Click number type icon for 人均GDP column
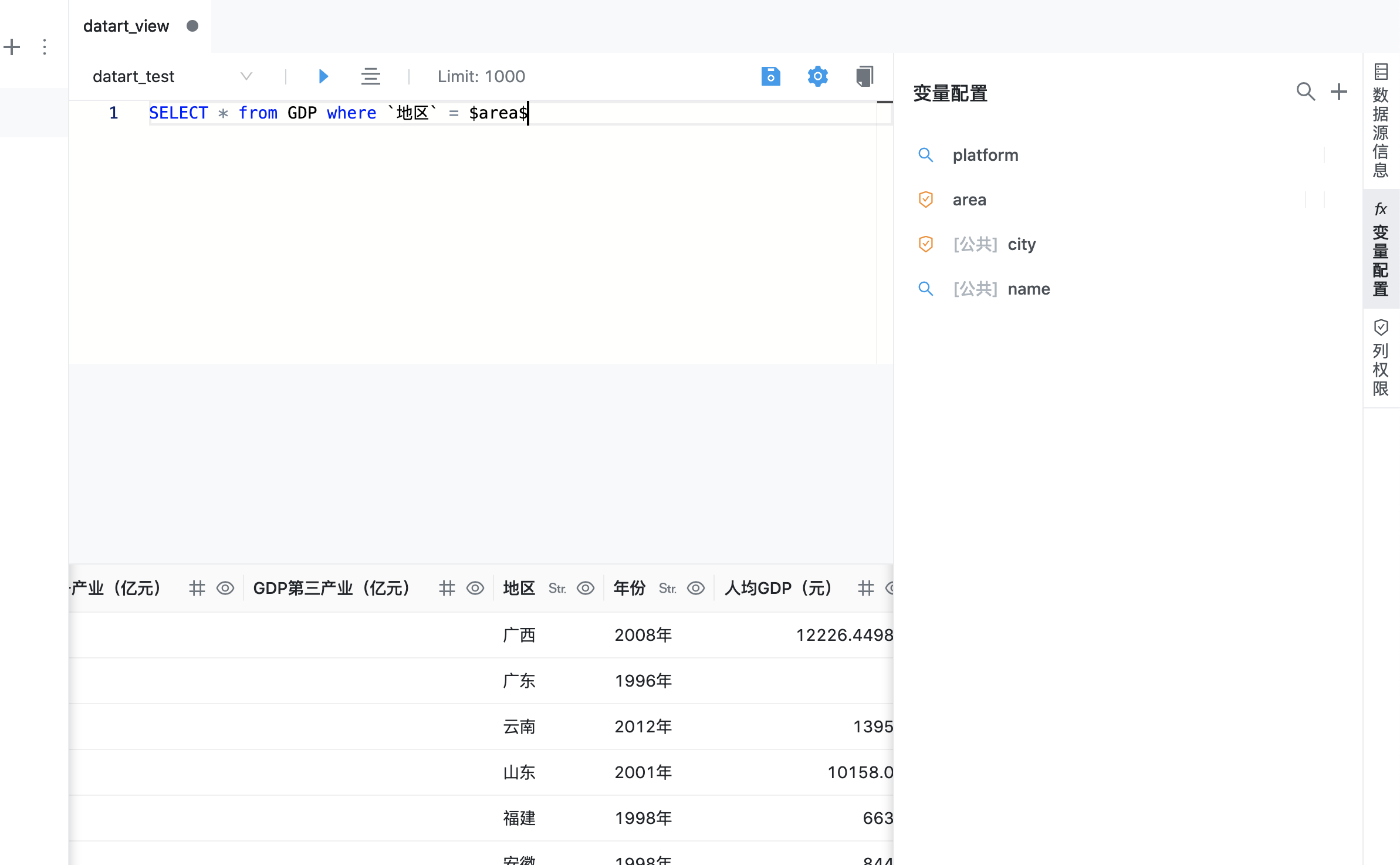 [866, 588]
